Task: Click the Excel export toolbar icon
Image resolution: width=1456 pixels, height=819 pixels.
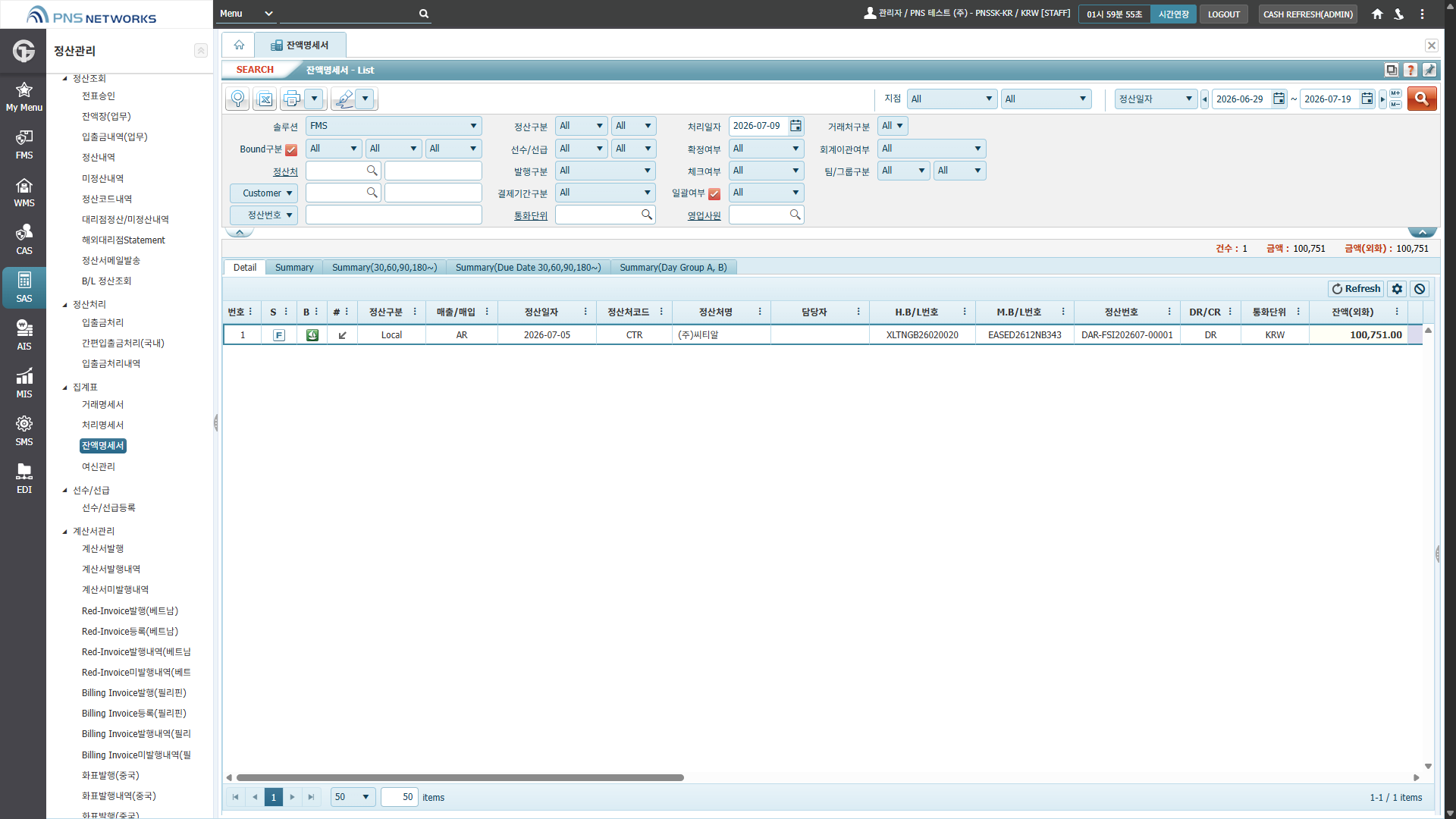Action: click(265, 99)
